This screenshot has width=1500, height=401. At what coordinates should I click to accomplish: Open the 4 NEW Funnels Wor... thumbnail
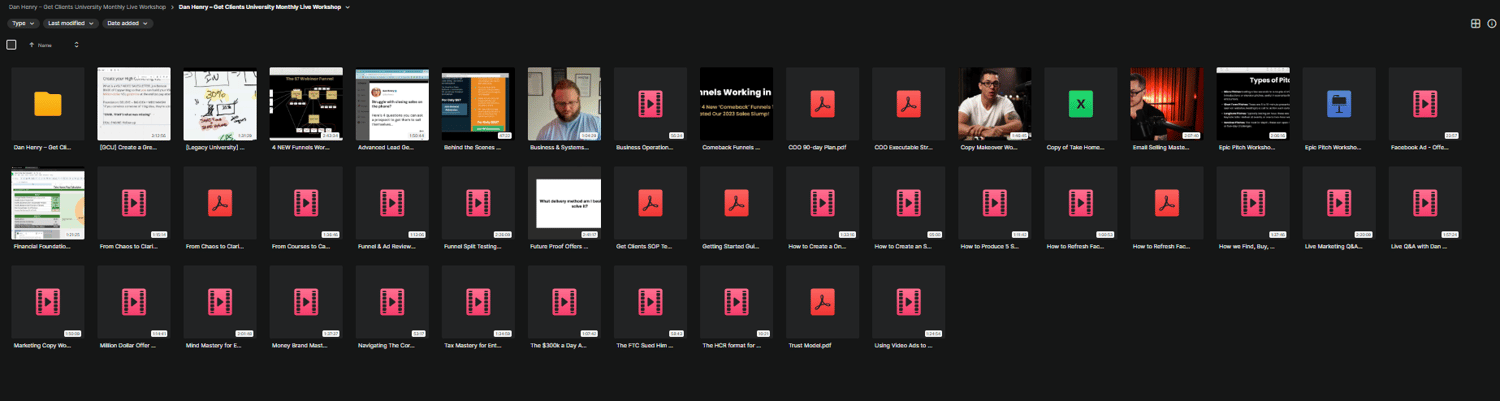tap(306, 104)
